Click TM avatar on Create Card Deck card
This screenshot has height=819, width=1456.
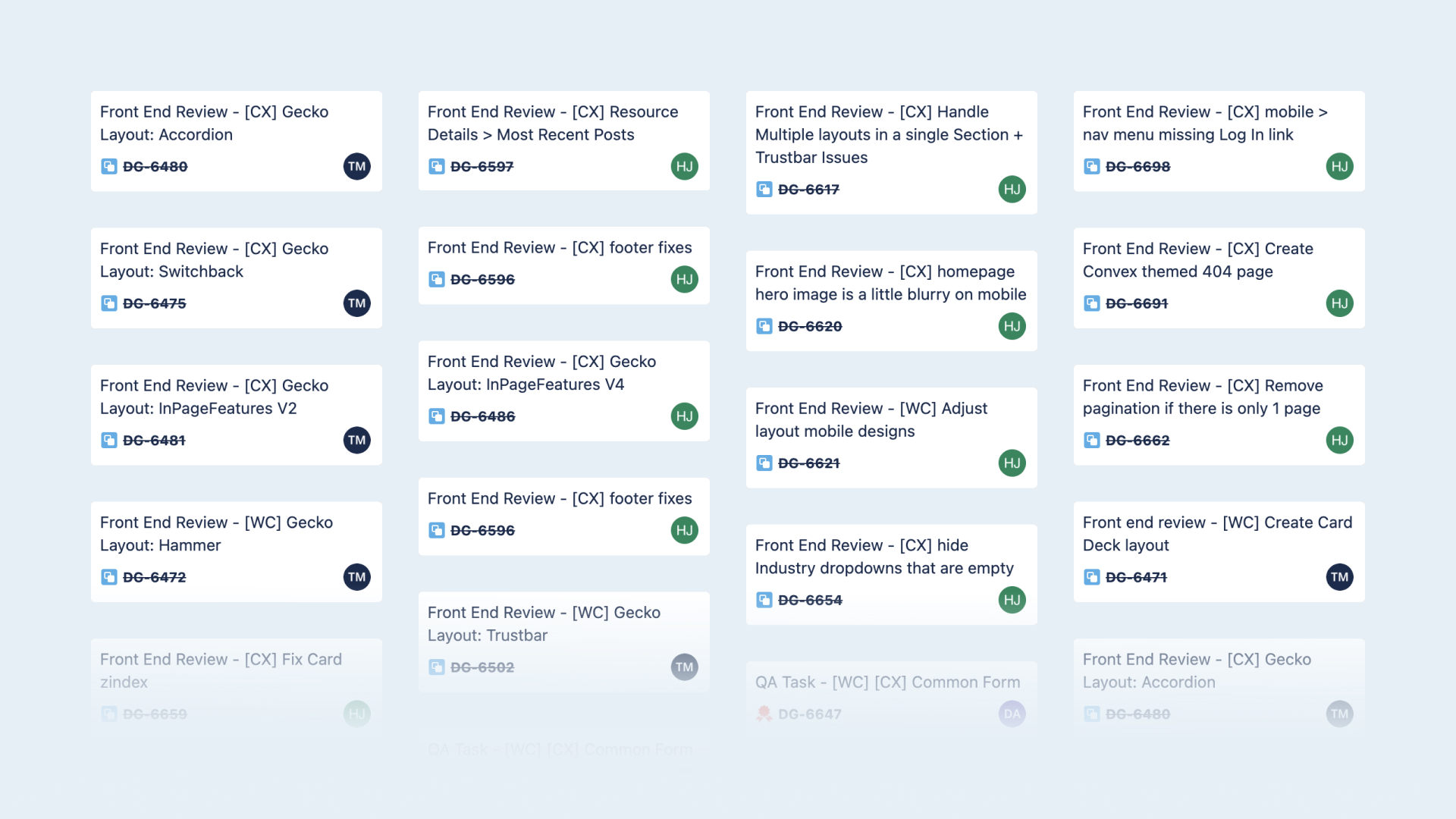[x=1339, y=577]
